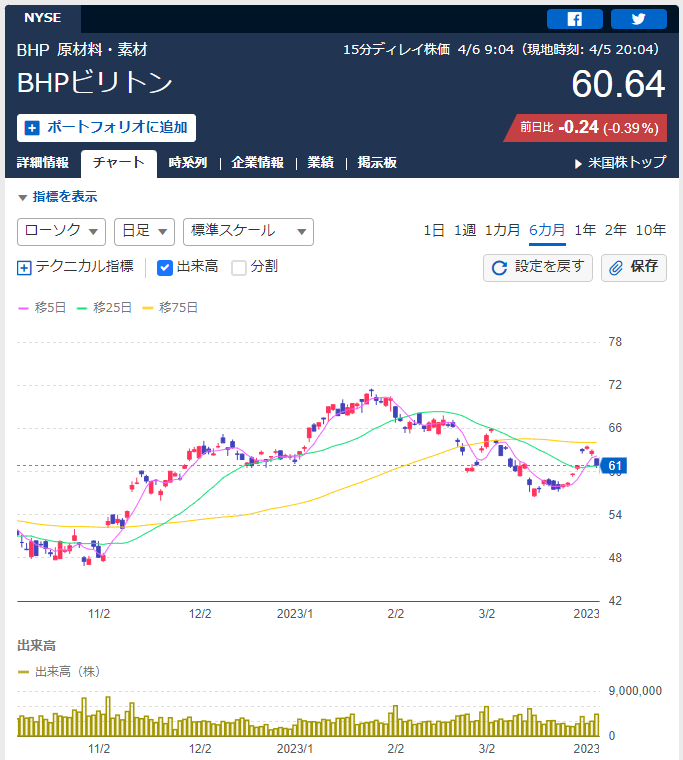Open the 日足 interval dropdown
683x760 pixels.
(144, 232)
